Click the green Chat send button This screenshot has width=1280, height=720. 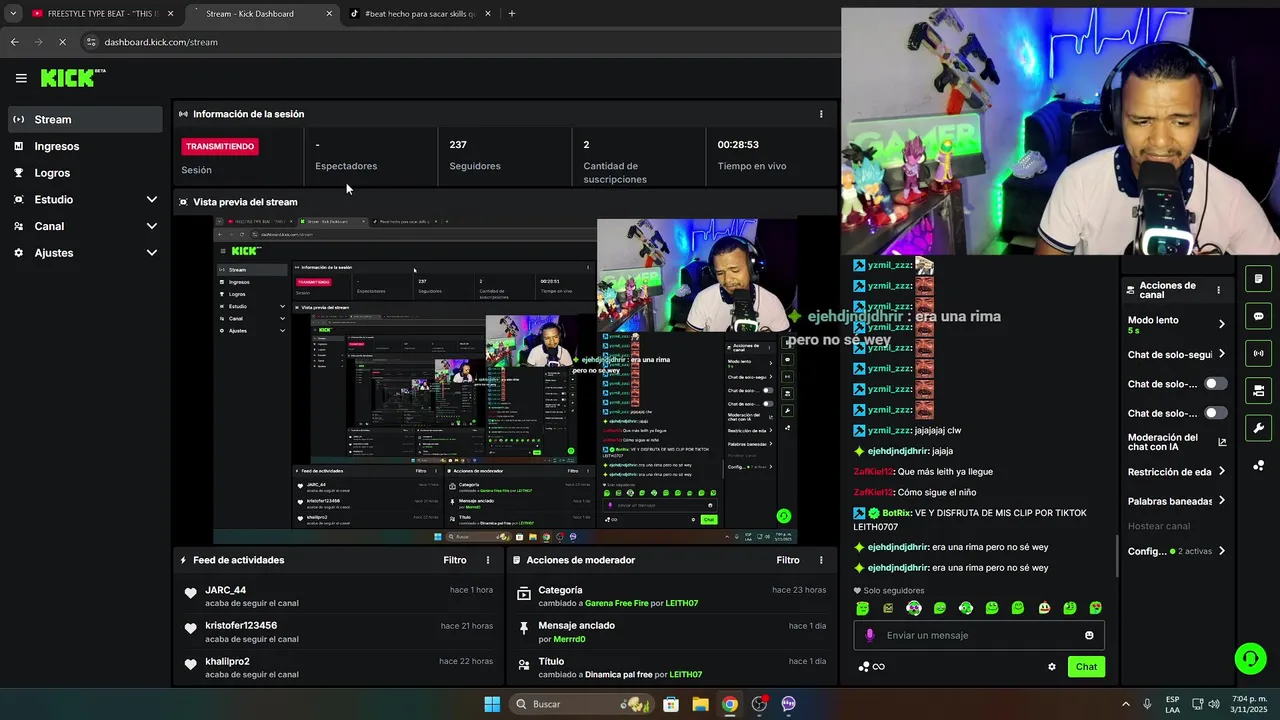tap(1086, 667)
